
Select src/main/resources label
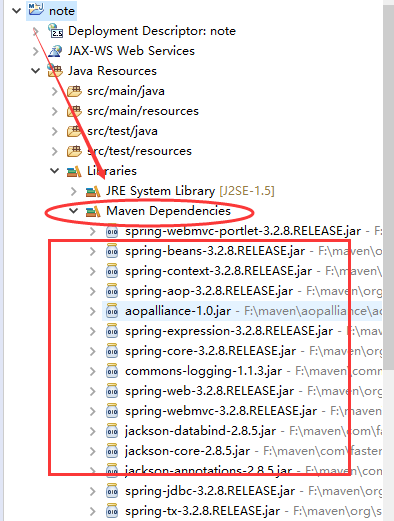[143, 111]
